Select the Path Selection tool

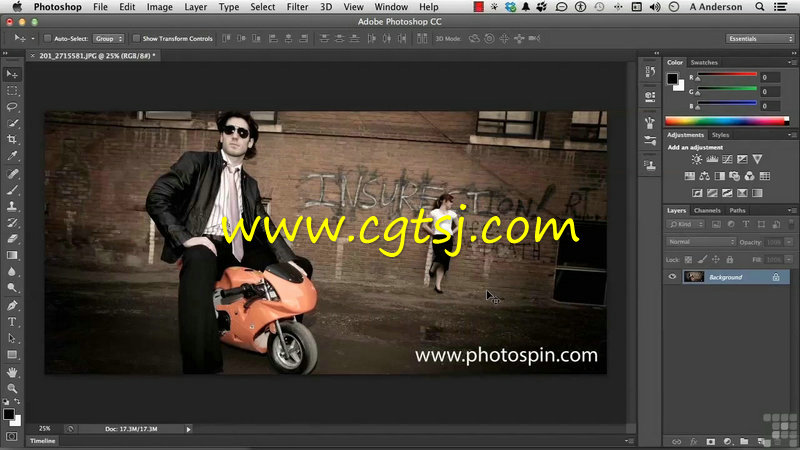pyautogui.click(x=12, y=338)
